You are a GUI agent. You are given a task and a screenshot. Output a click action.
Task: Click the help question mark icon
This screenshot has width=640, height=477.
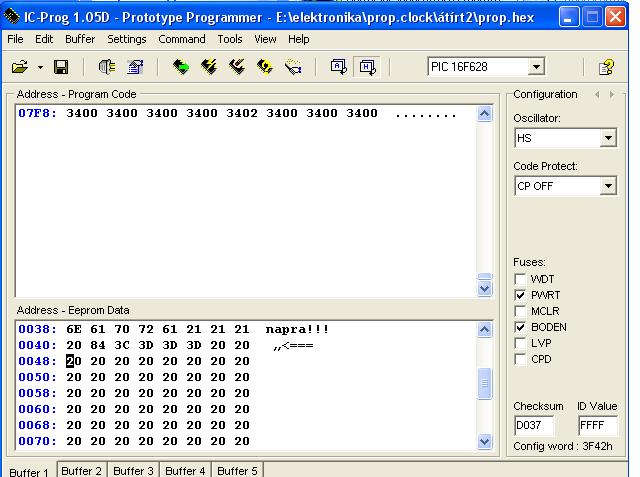pos(606,67)
